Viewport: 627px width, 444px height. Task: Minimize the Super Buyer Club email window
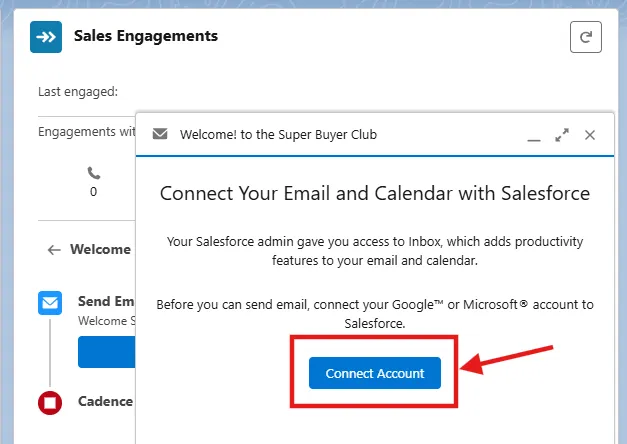[534, 135]
